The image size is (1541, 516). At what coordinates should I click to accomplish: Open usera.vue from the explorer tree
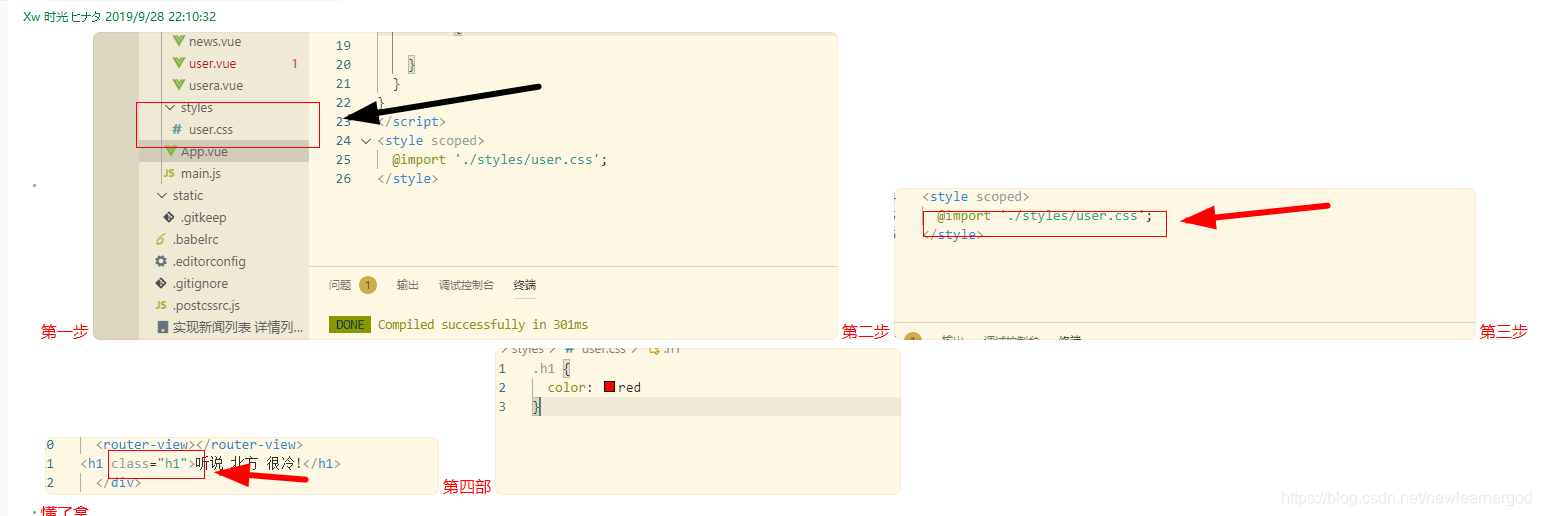[215, 86]
